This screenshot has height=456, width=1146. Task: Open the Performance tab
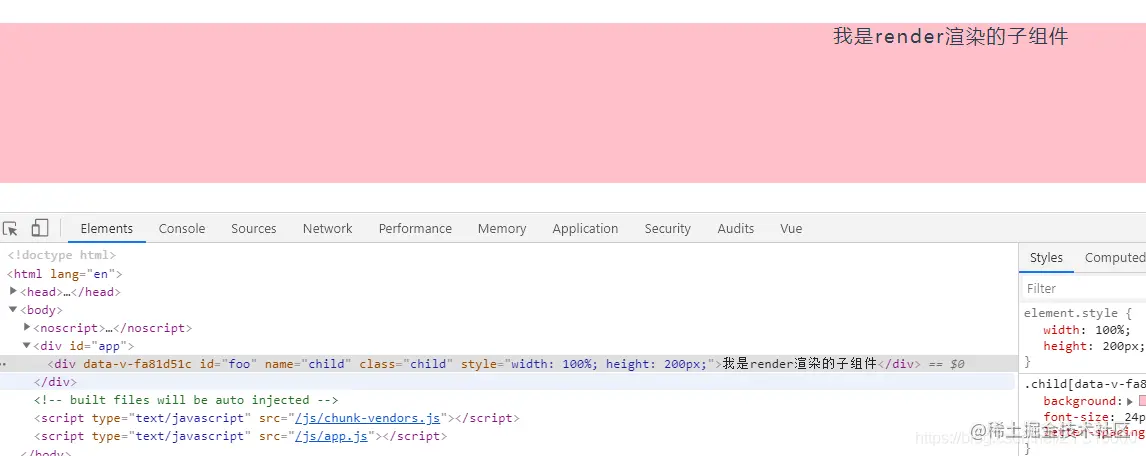tap(415, 229)
